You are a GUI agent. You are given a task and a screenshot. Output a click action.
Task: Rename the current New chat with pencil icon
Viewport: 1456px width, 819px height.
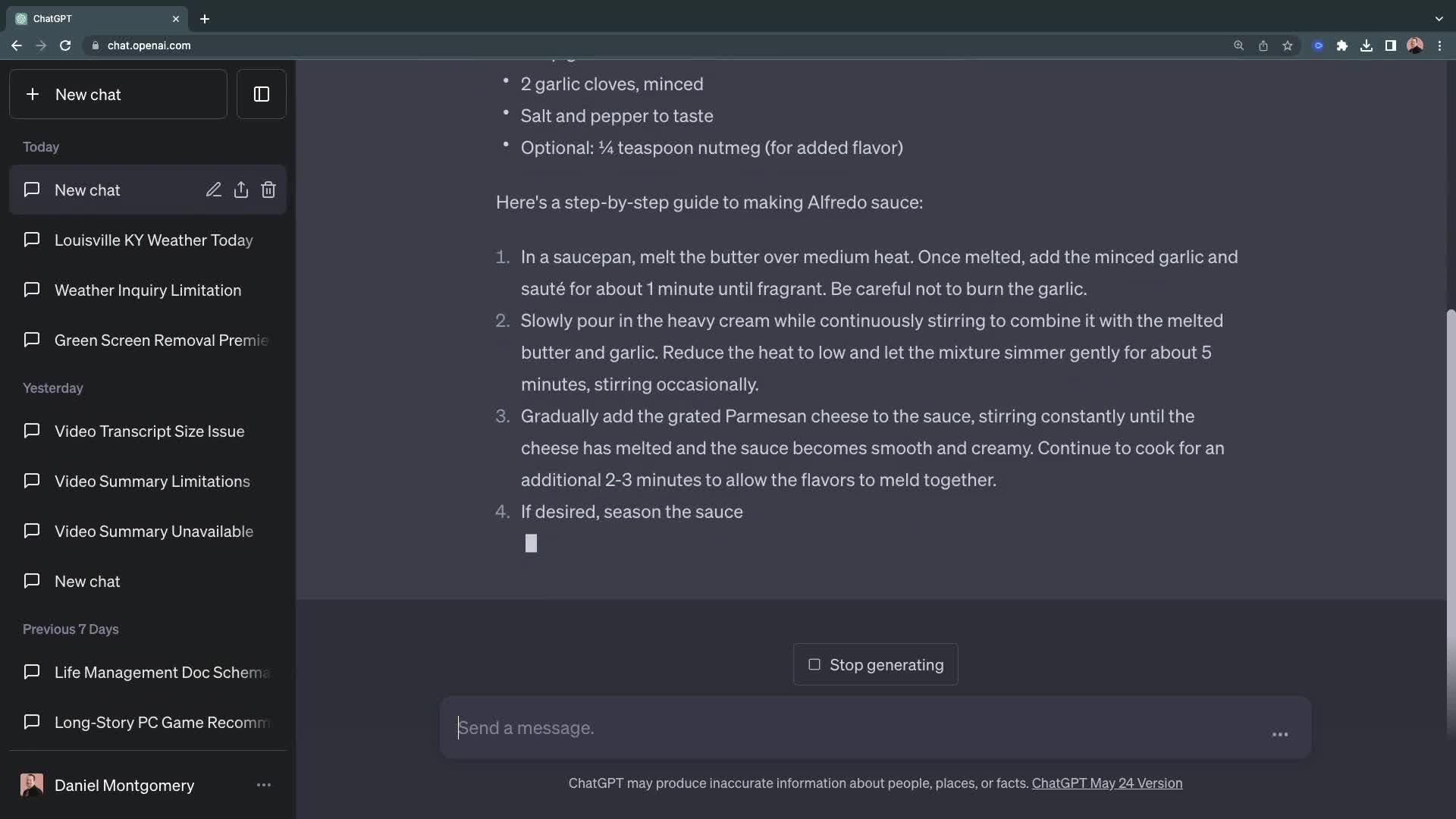click(213, 190)
